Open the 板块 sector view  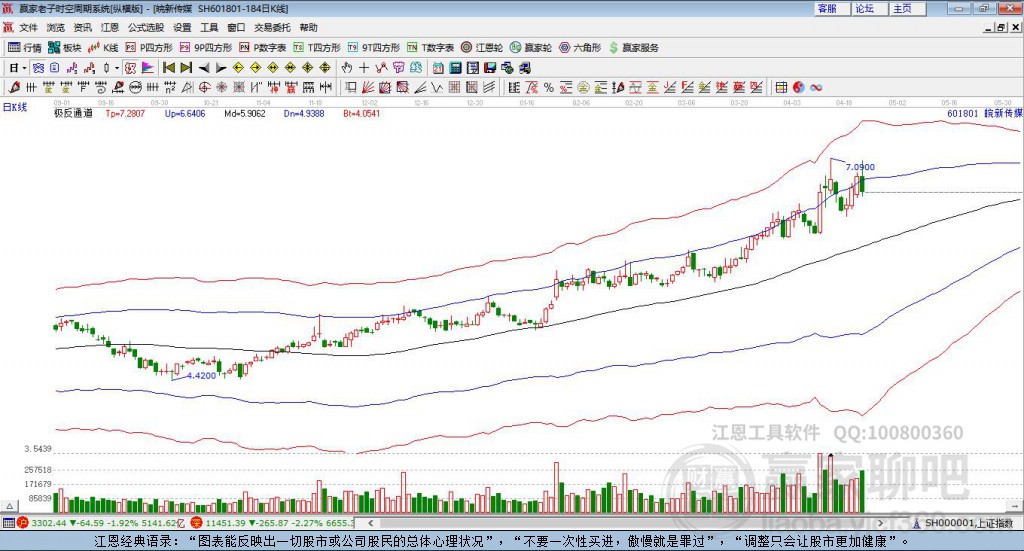tap(64, 48)
